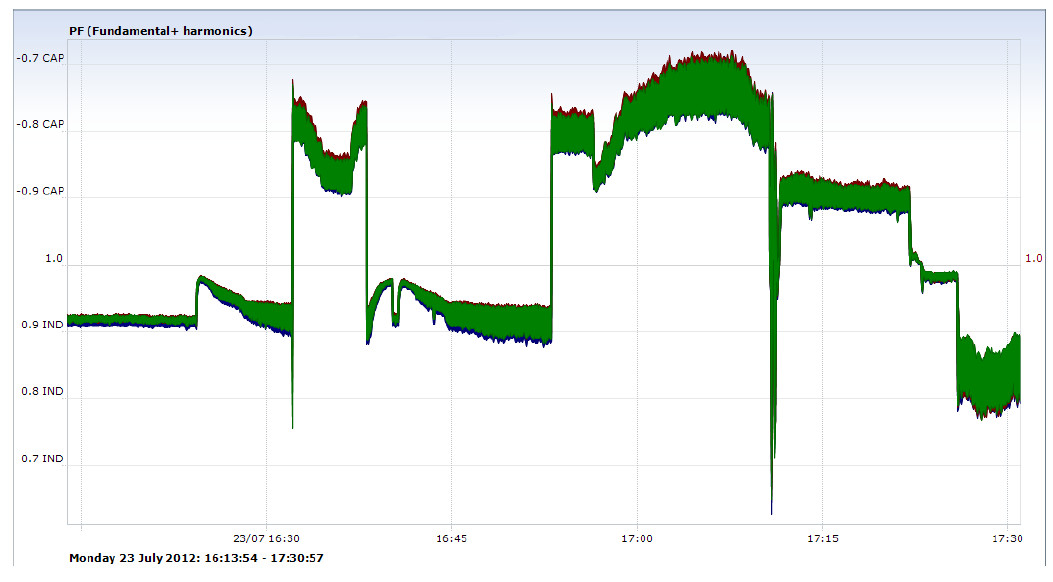Click the red '1.0' label on right axis
This screenshot has width=1053, height=582.
pos(1034,258)
